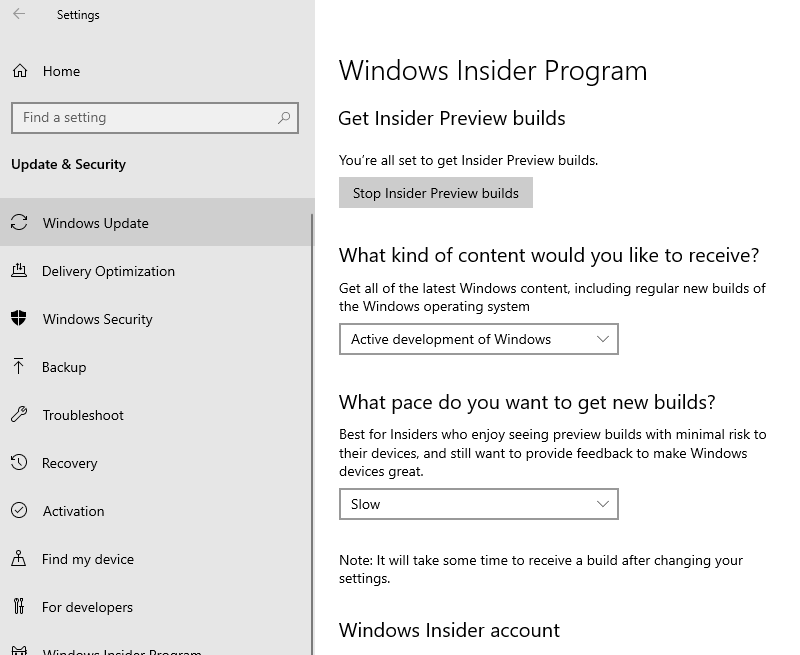Click the Backup upward arrow icon
This screenshot has height=655, width=800.
[x=18, y=366]
